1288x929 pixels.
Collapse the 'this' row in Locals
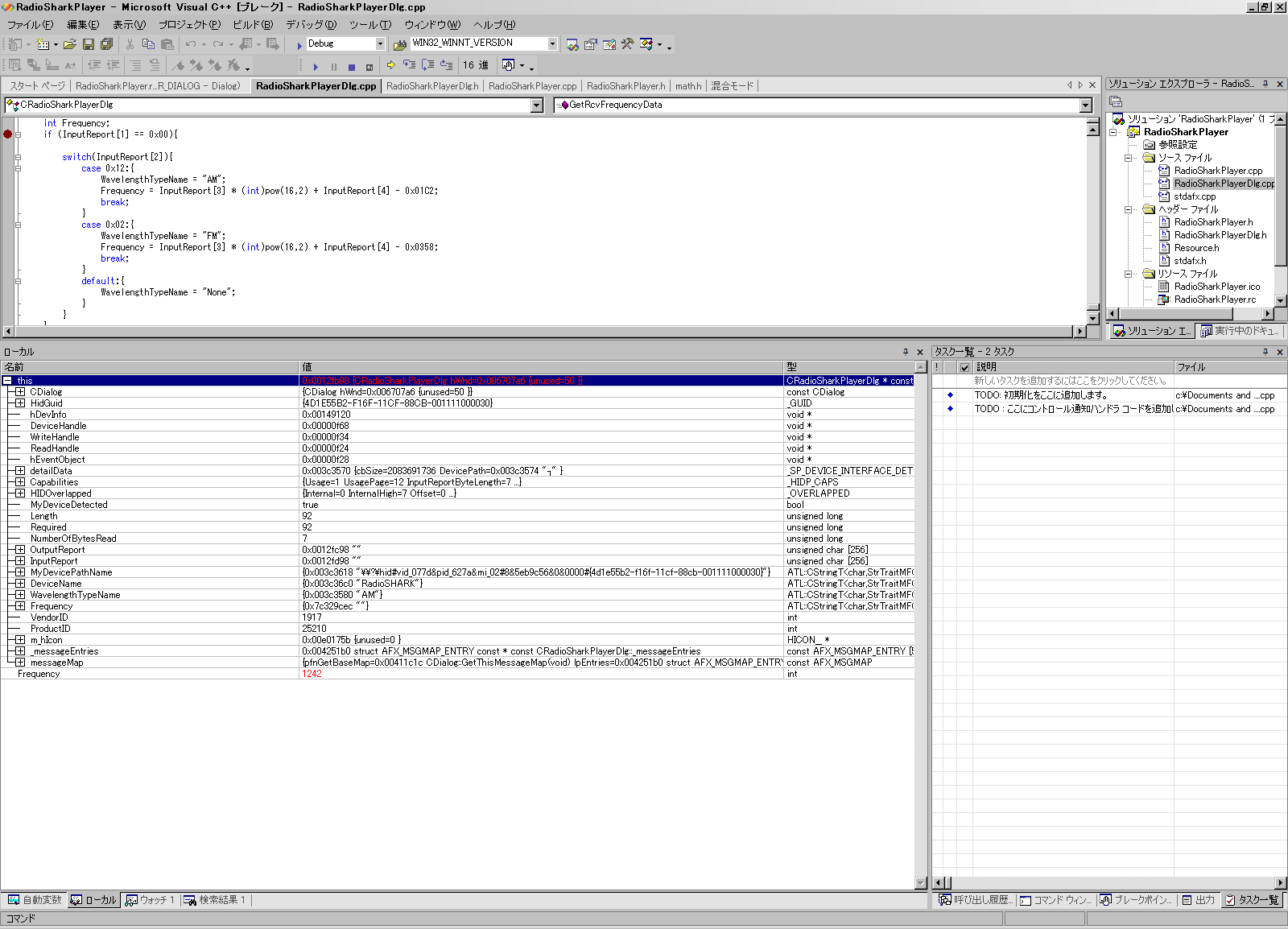click(x=7, y=381)
